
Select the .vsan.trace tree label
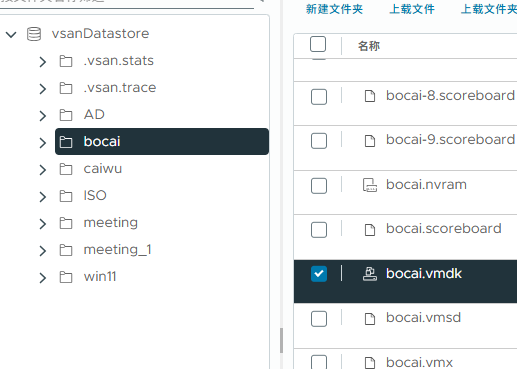coord(120,88)
